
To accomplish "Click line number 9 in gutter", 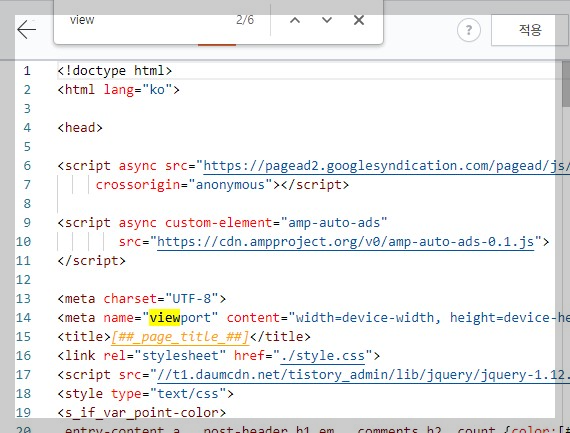I will [27, 222].
